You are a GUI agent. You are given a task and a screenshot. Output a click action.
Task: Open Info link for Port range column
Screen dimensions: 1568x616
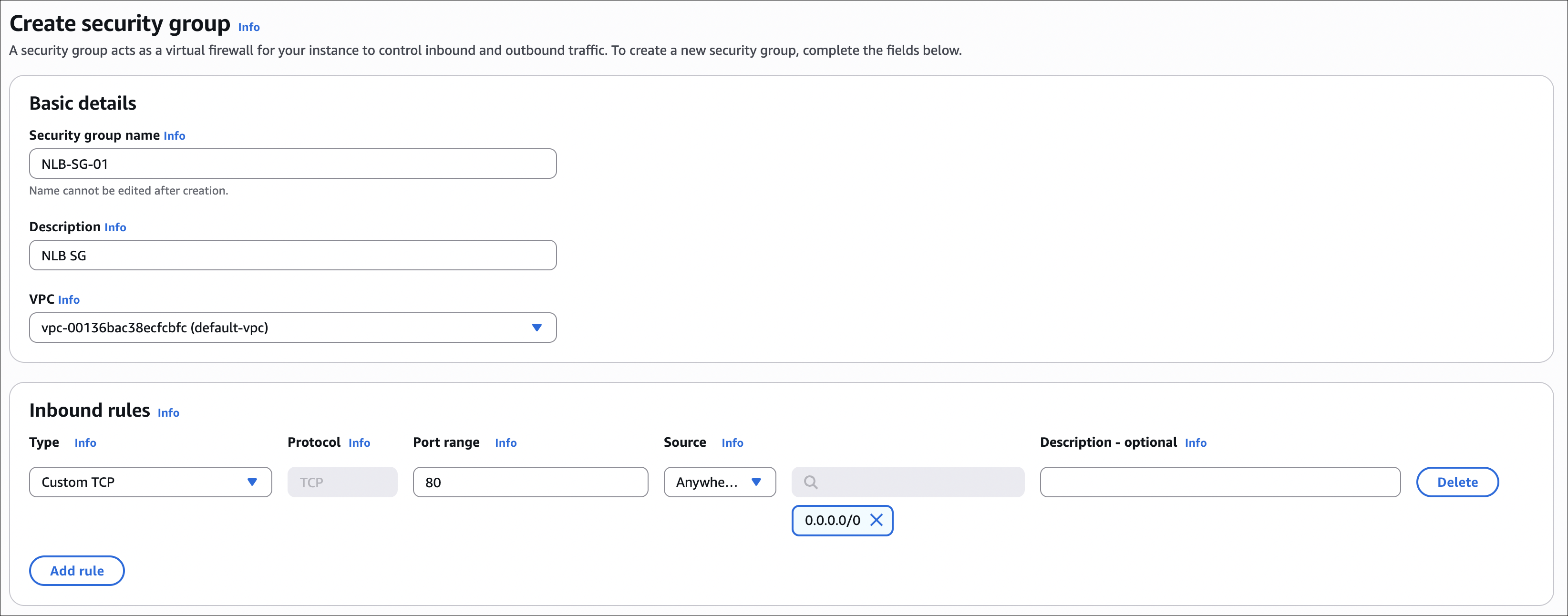(x=505, y=442)
